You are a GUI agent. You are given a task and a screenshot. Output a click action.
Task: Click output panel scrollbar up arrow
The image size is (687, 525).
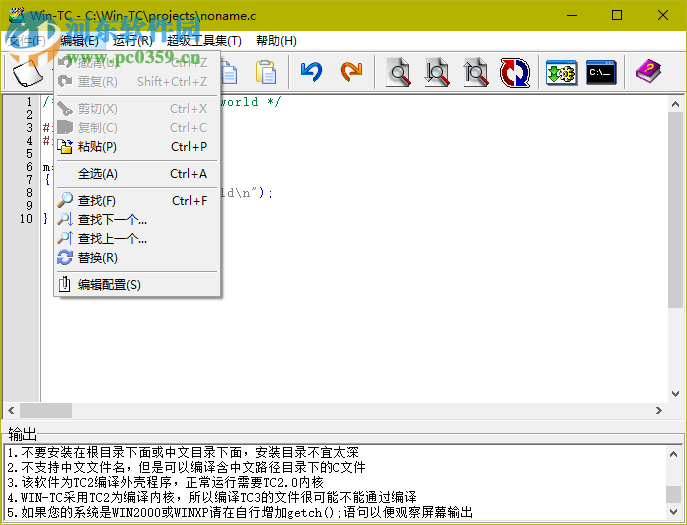[673, 454]
